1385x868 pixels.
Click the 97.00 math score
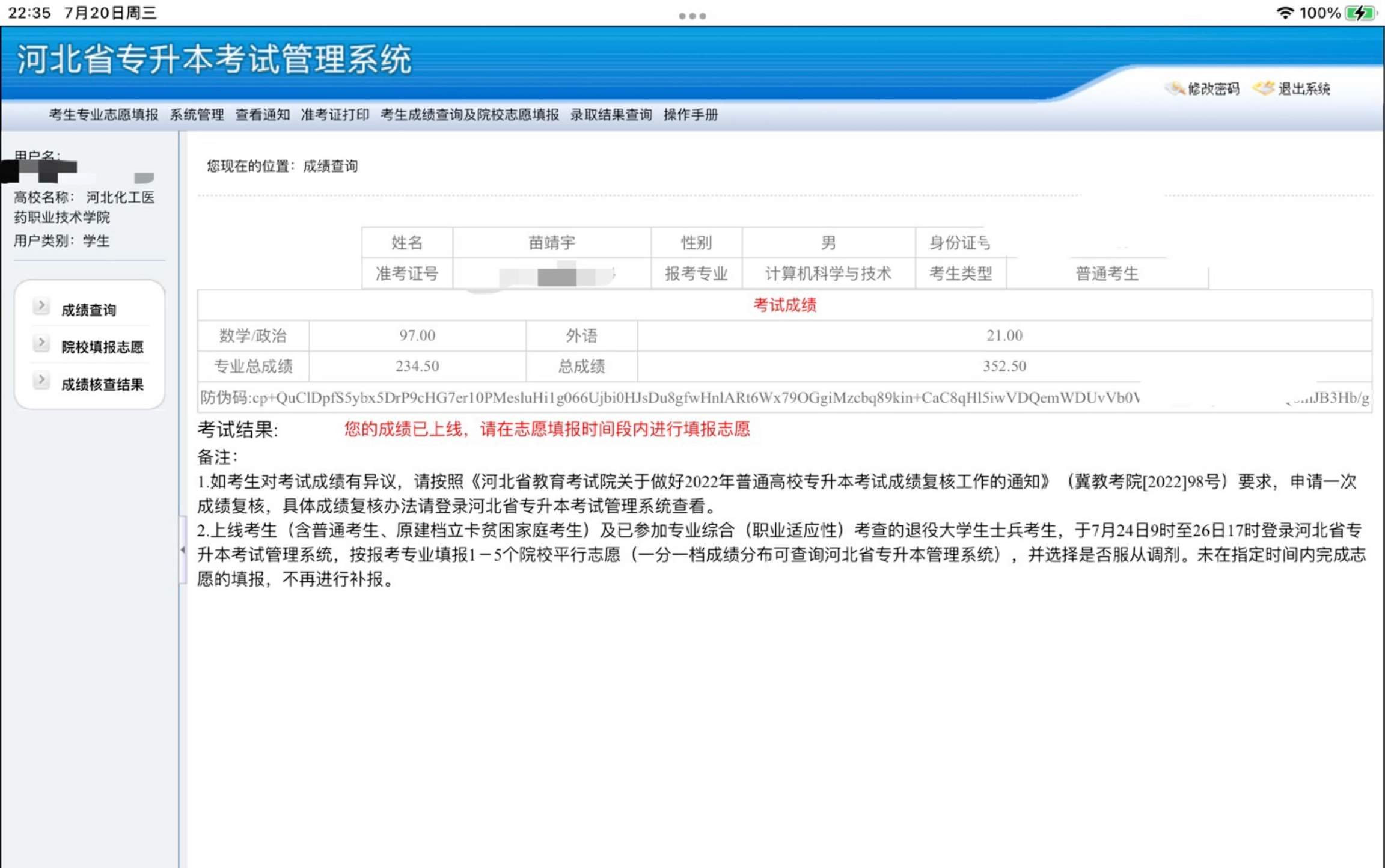(417, 335)
